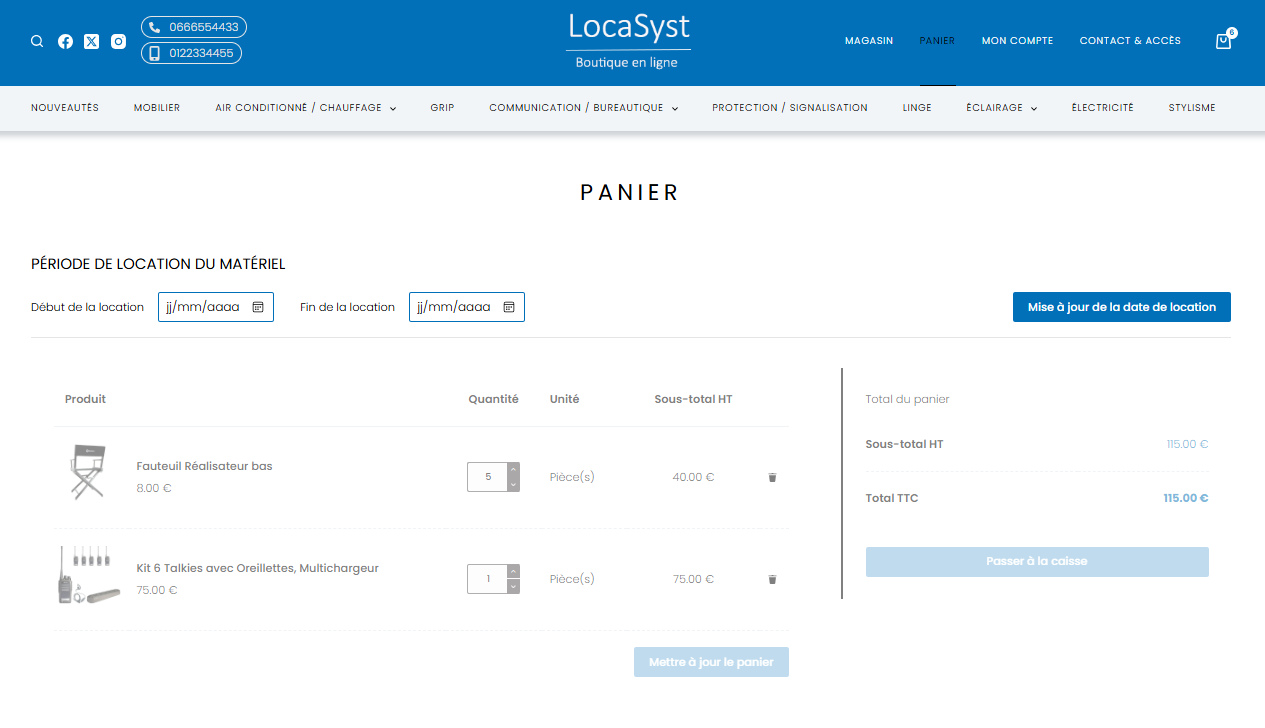Select the PANIER menu item
The width and height of the screenshot is (1265, 728).
click(x=937, y=41)
